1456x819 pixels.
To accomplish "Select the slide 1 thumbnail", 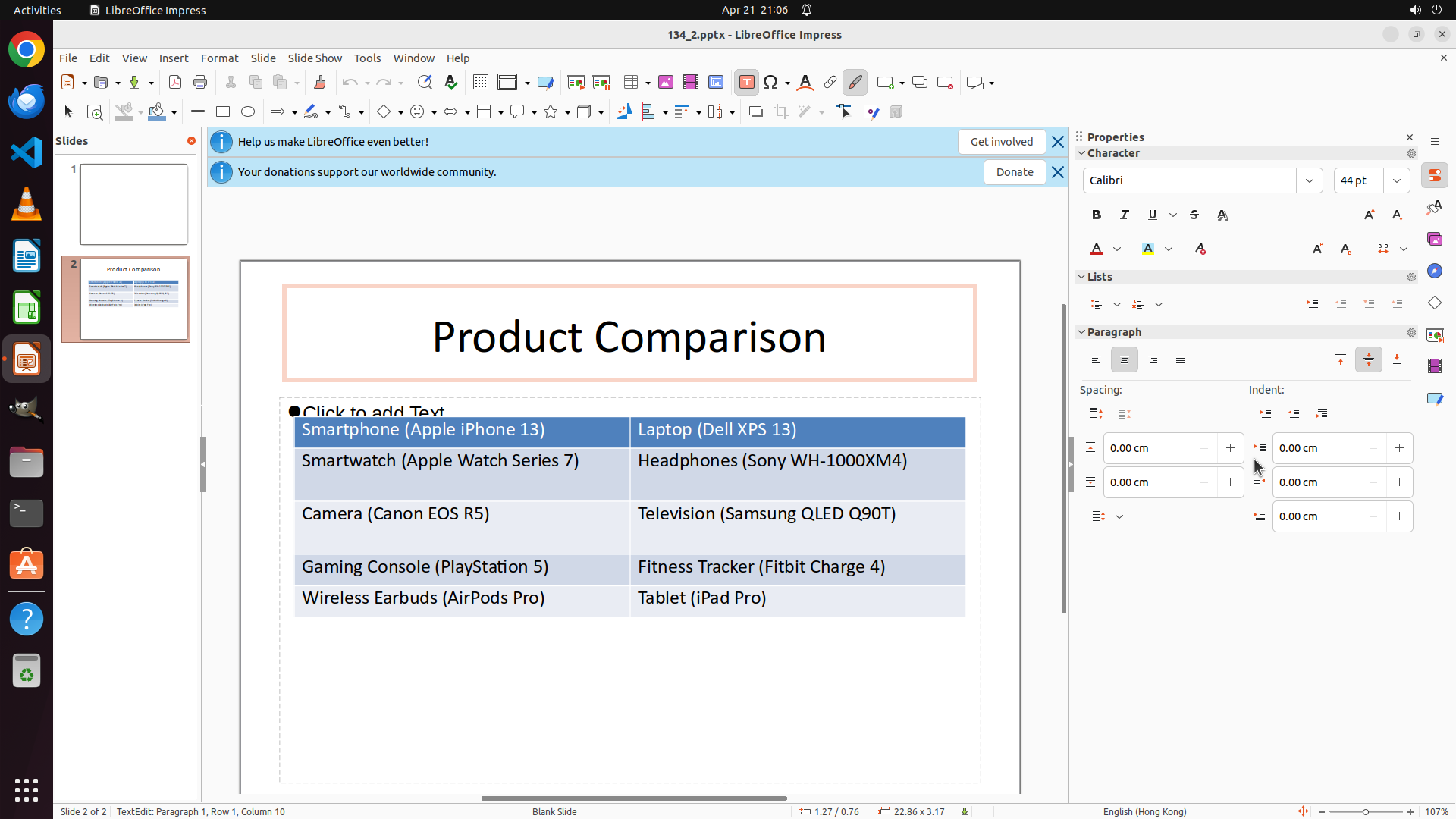I will pyautogui.click(x=133, y=204).
